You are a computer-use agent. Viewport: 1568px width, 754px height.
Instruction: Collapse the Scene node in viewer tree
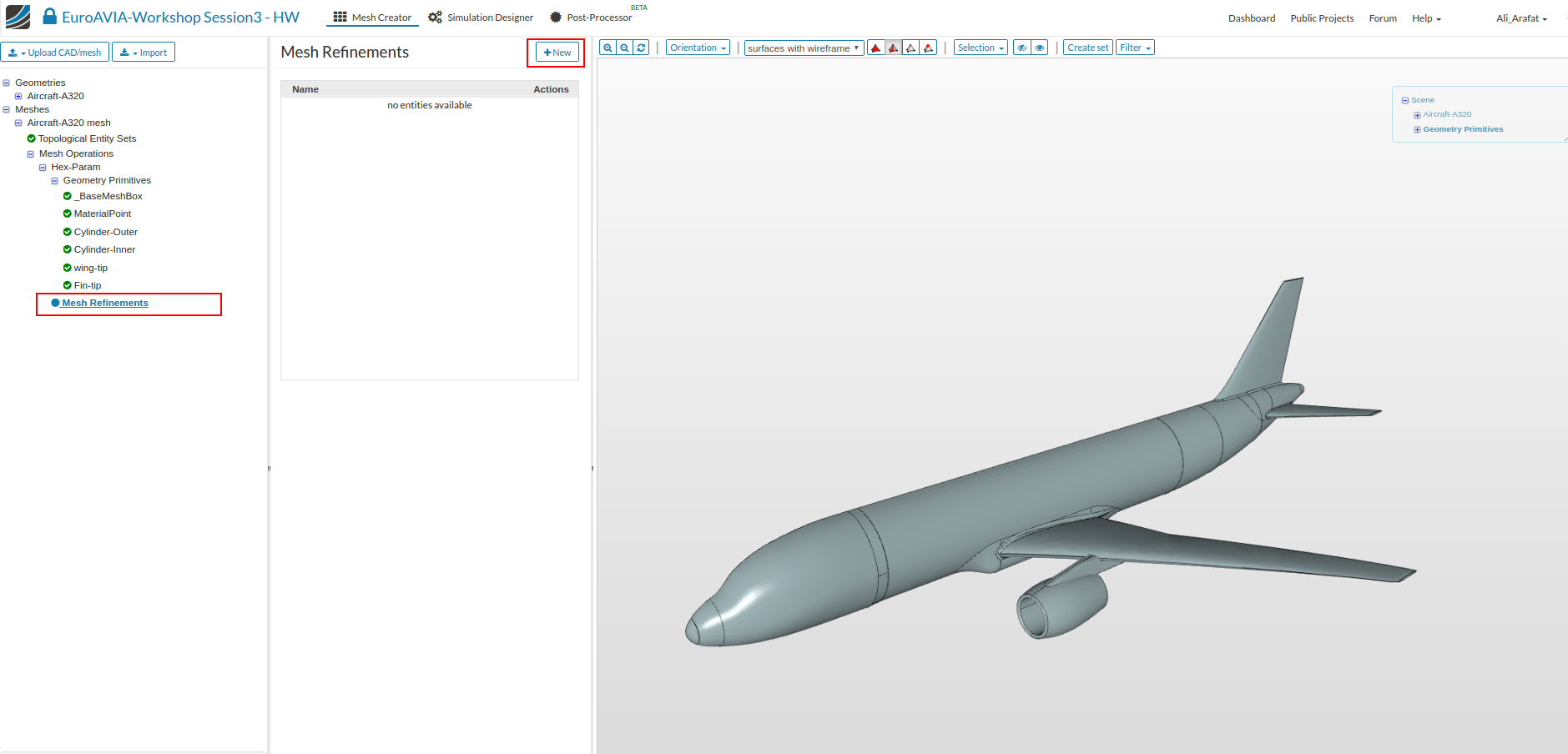click(x=1405, y=100)
